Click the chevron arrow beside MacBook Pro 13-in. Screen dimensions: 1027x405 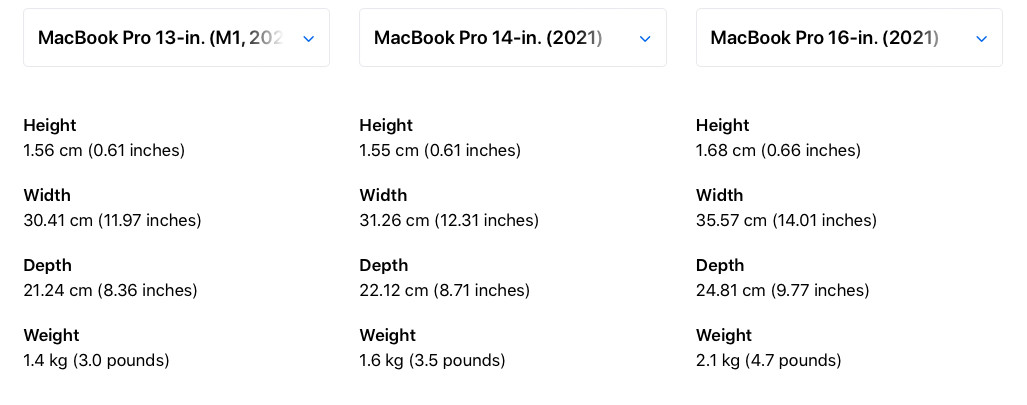[x=308, y=39]
